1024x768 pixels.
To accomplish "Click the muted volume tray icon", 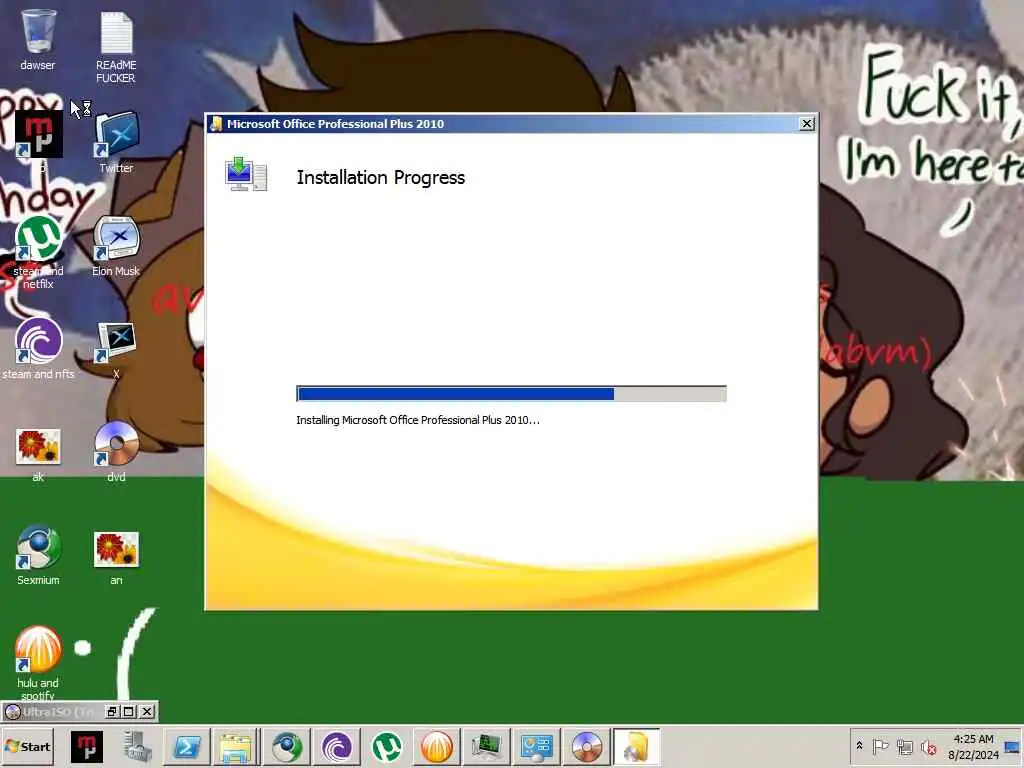I will 928,746.
